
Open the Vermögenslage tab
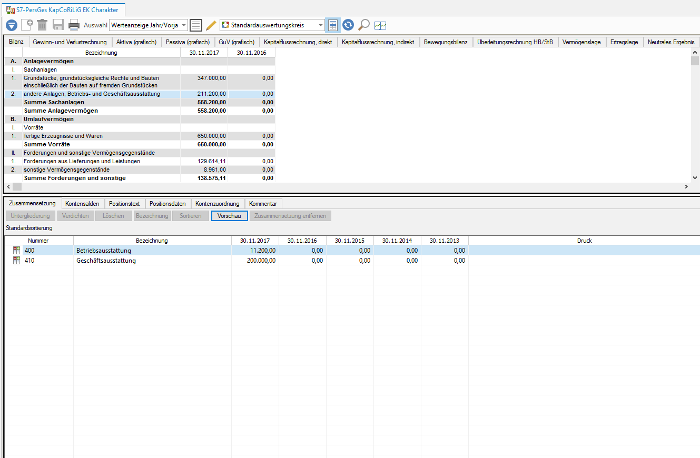tap(581, 42)
